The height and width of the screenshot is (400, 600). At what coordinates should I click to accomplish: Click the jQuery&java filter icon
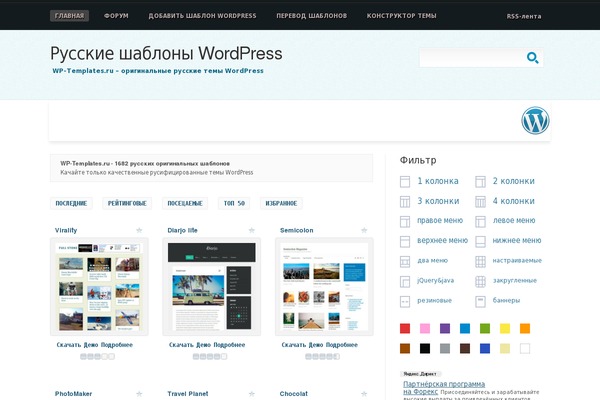pyautogui.click(x=405, y=281)
